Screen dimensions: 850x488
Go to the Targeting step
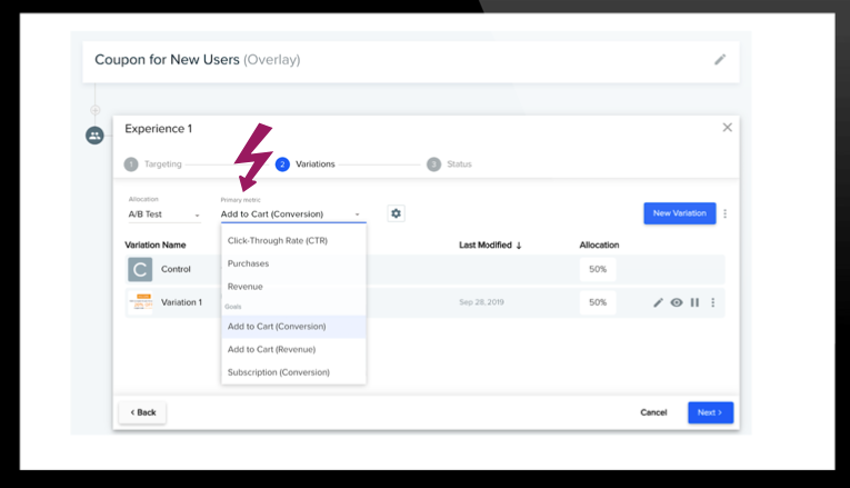click(x=154, y=164)
